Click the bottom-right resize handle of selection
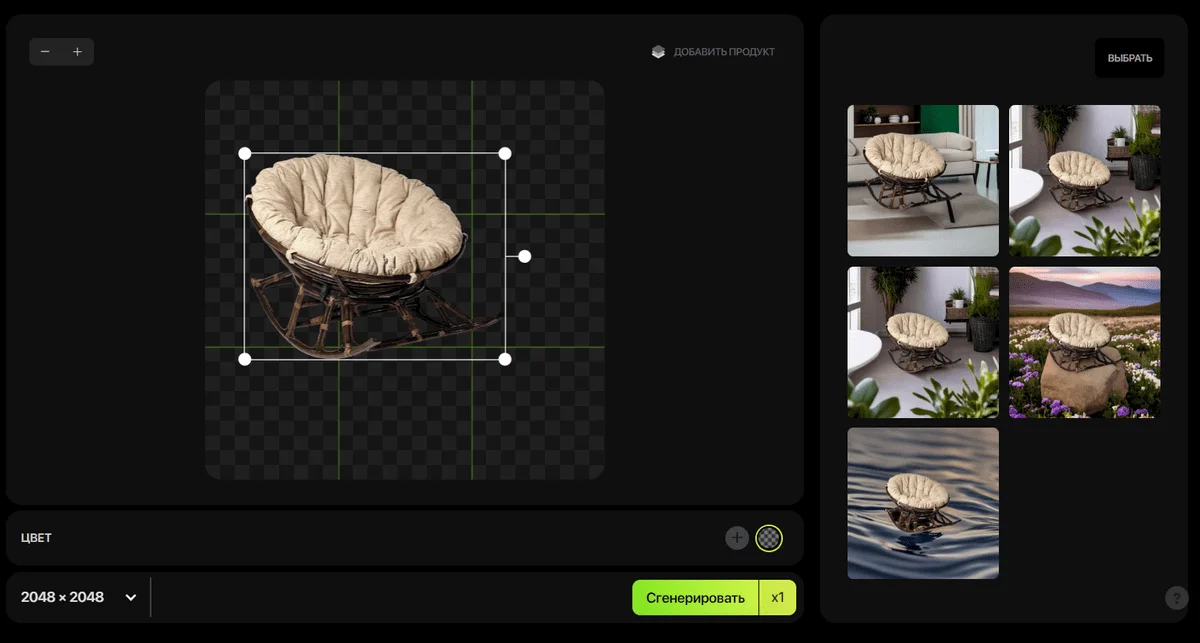 (x=505, y=359)
